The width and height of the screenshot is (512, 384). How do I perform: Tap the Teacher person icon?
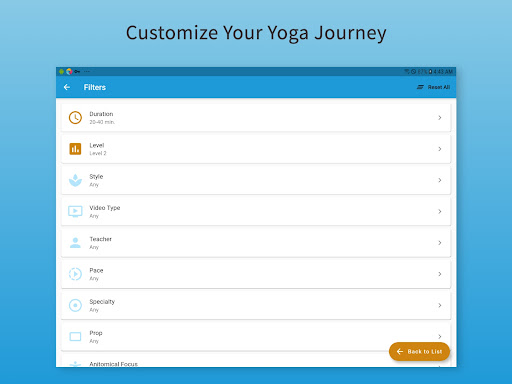[75, 243]
